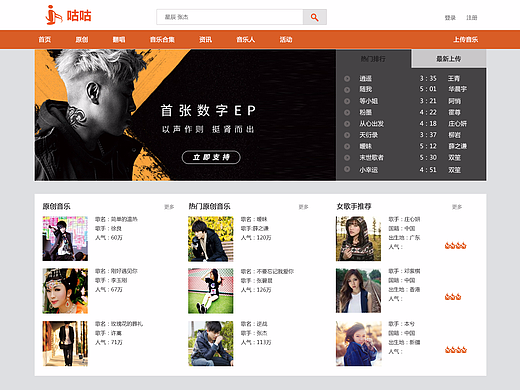520x390 pixels.
Task: Switch to the 最新上传 tab
Action: coord(449,59)
